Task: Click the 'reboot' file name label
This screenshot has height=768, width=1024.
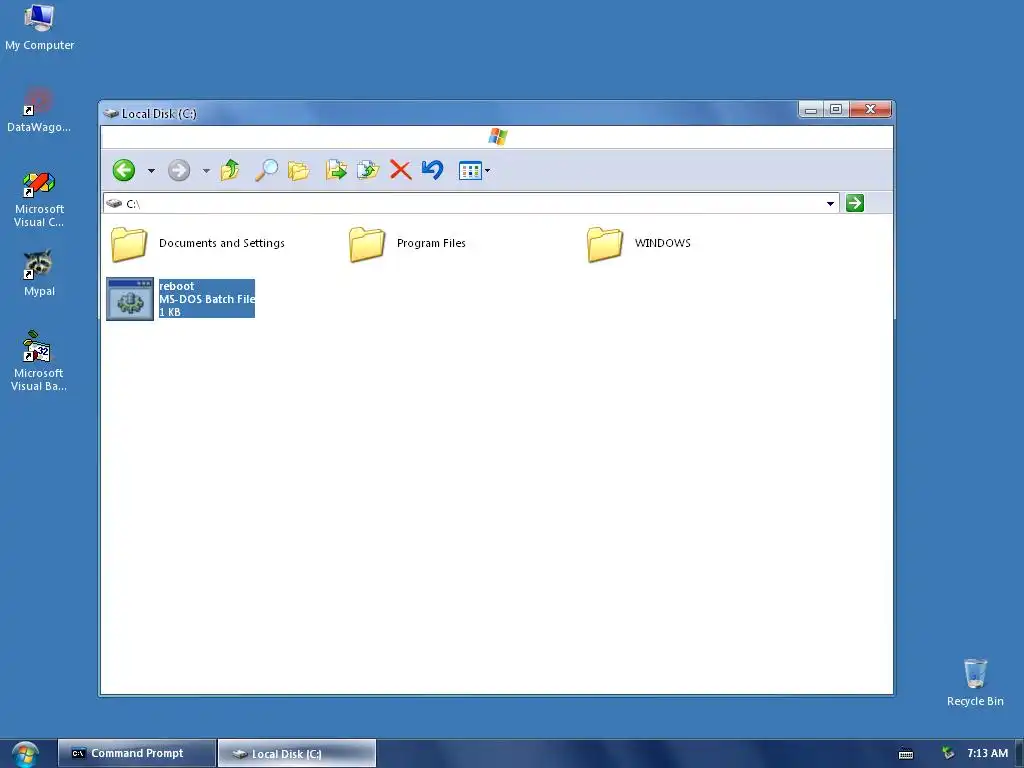Action: pyautogui.click(x=177, y=286)
